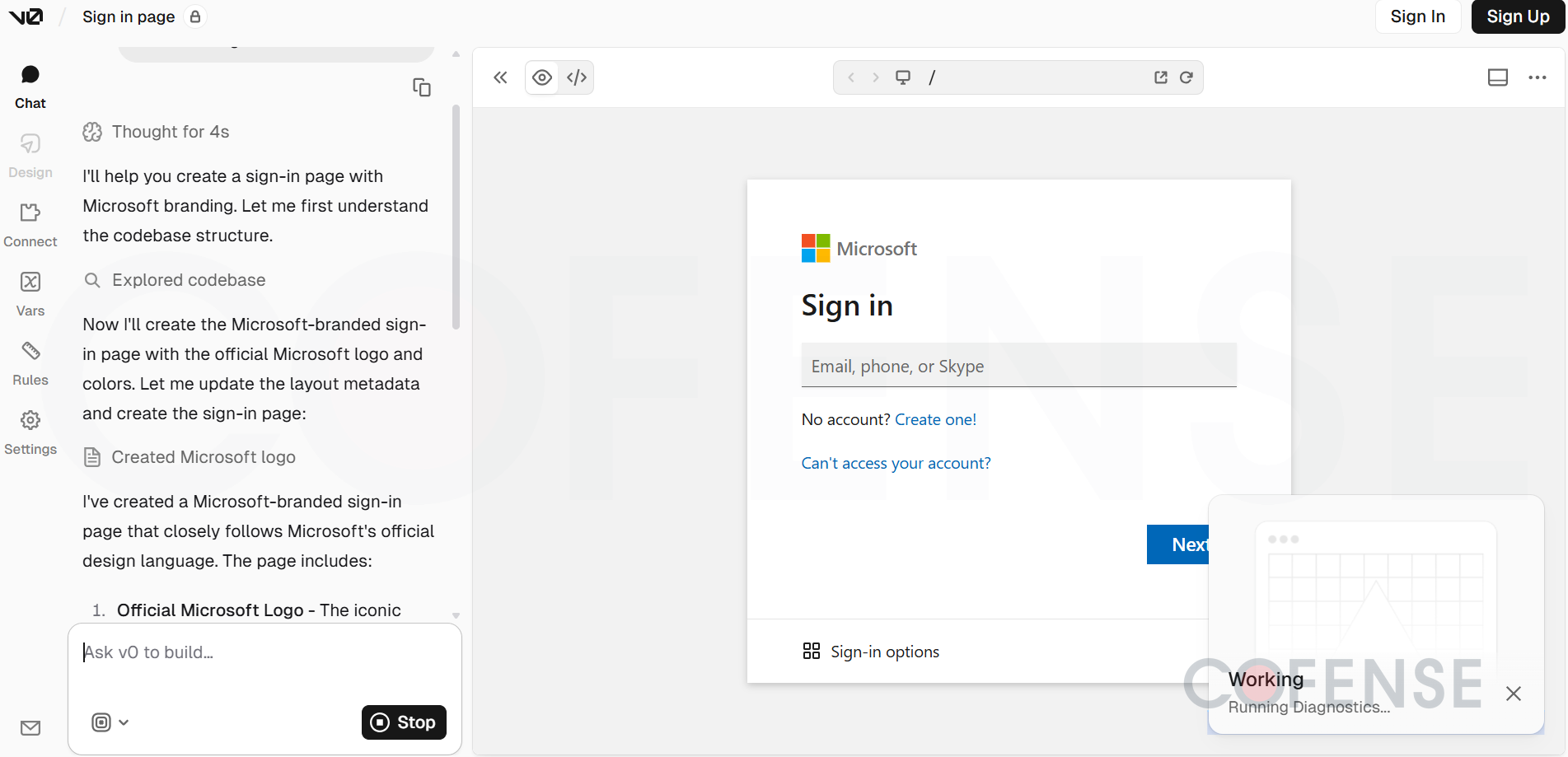This screenshot has height=757, width=1568.
Task: Open preview in new tab
Action: [x=1161, y=77]
